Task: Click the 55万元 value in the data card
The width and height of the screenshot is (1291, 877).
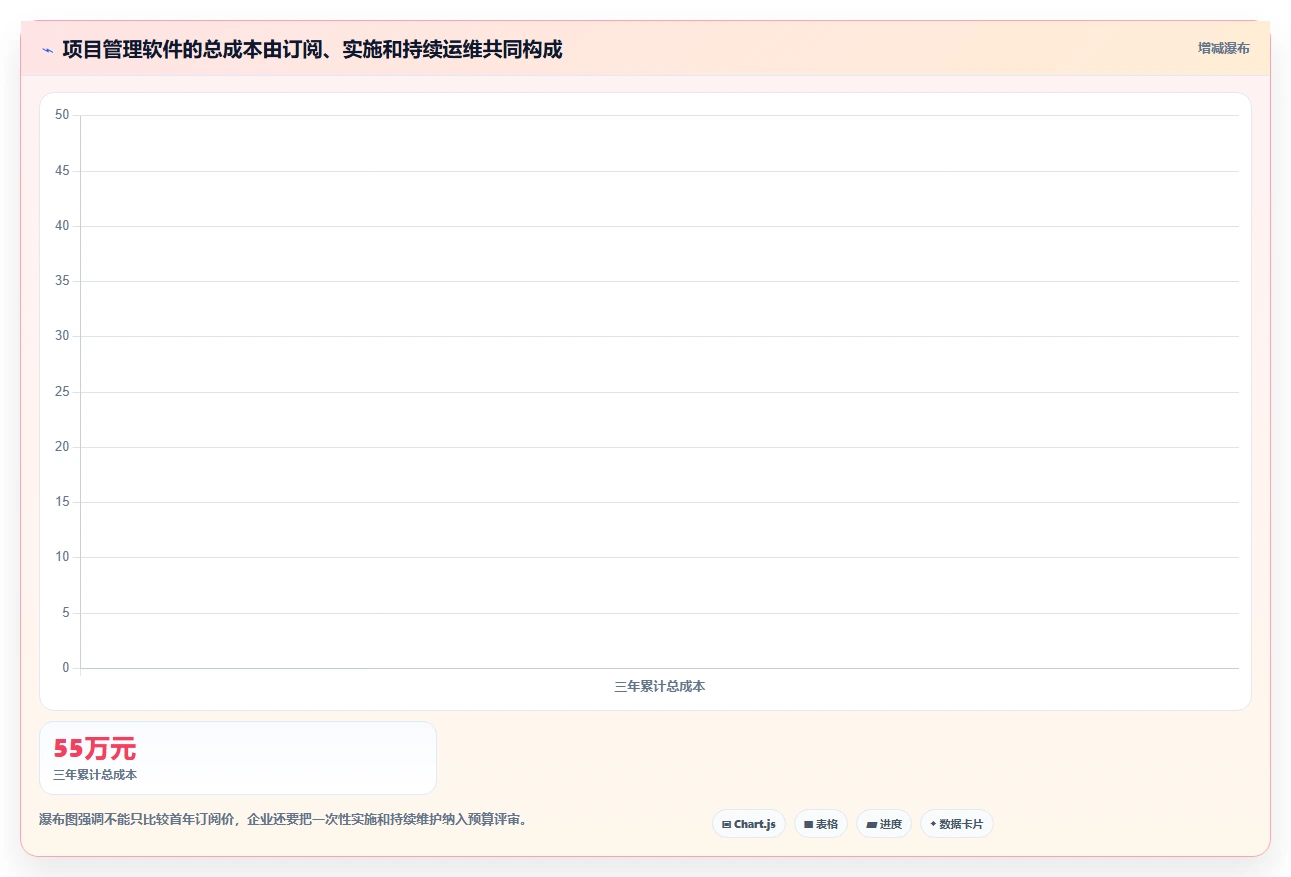Action: click(95, 749)
